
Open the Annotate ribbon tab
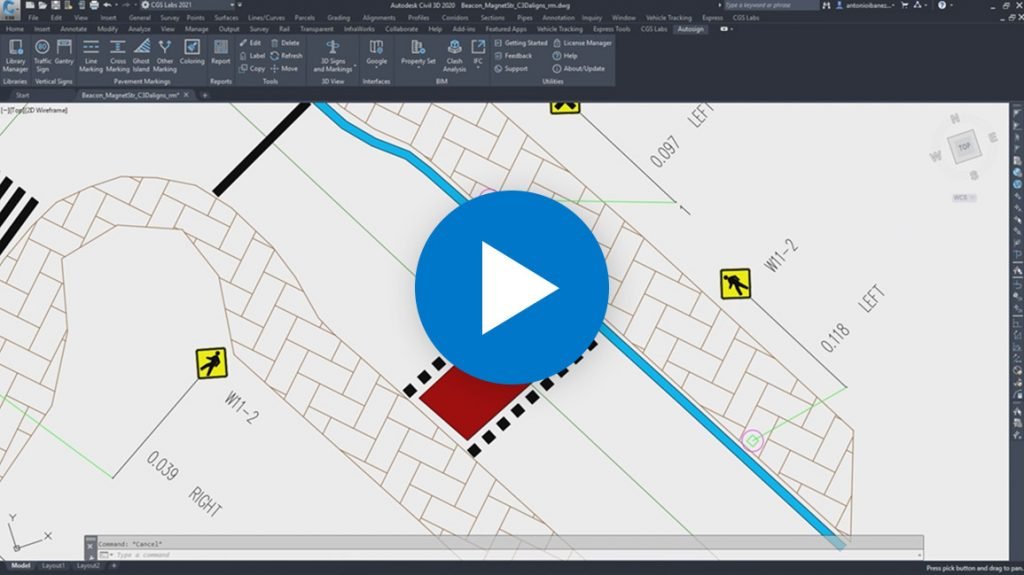pos(73,29)
